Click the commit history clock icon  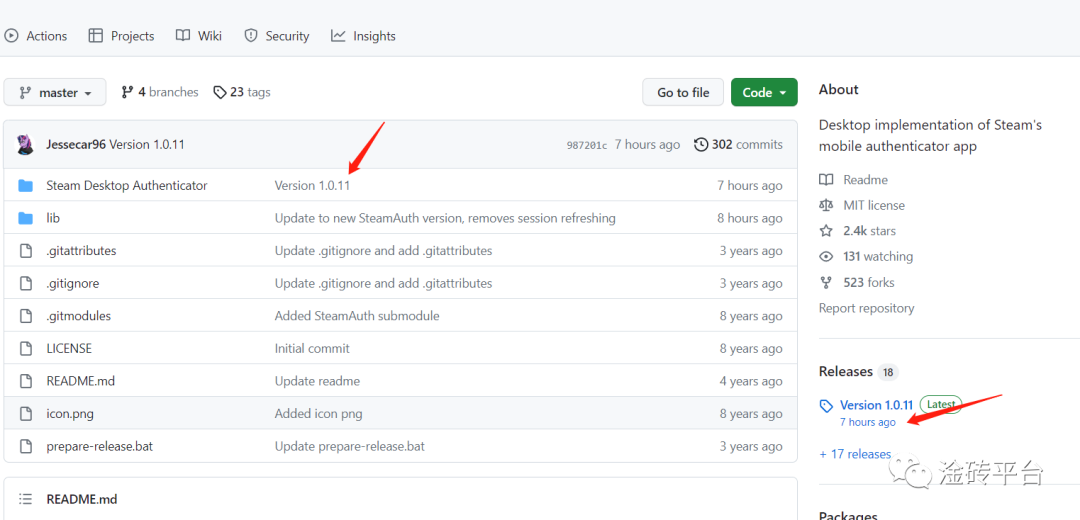(701, 145)
